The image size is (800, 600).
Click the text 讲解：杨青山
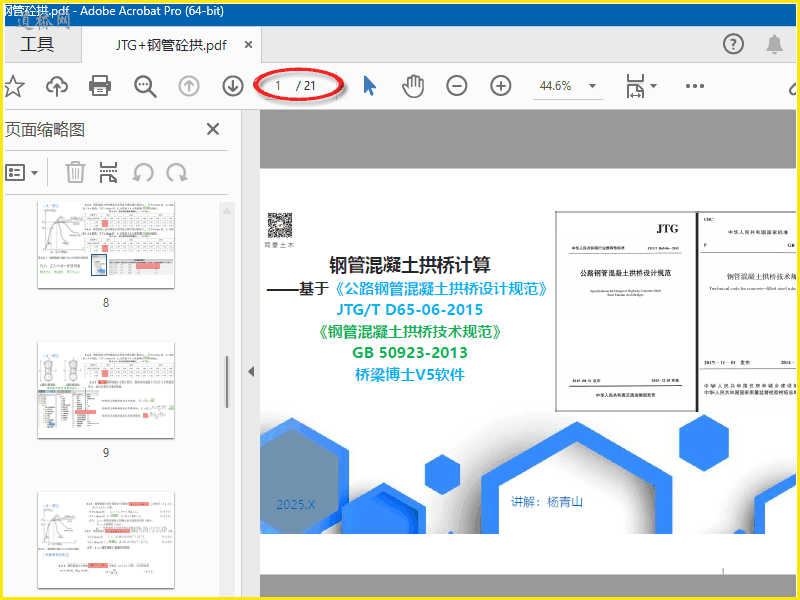click(x=547, y=502)
